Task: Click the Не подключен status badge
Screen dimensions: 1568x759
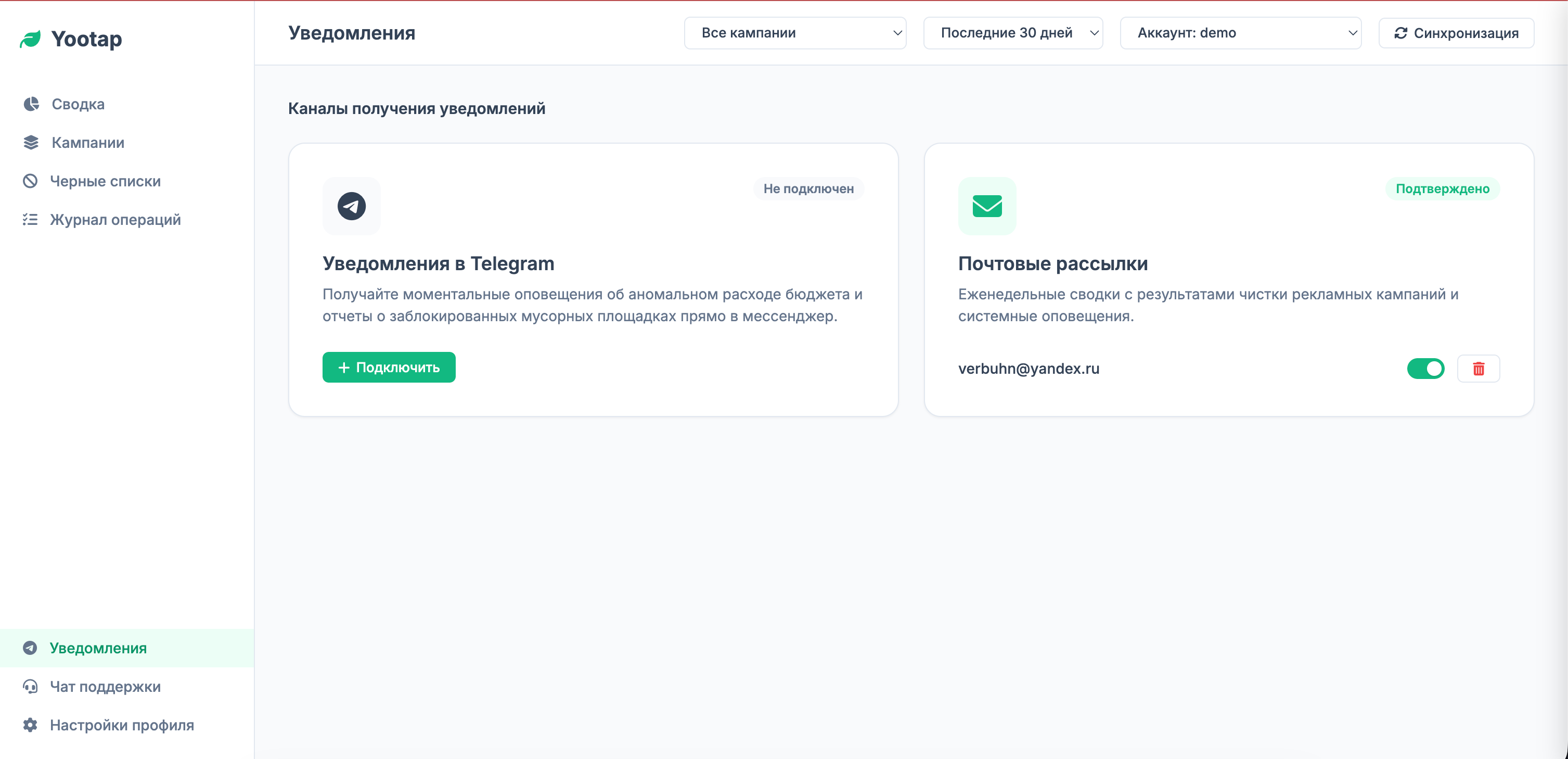Action: pyautogui.click(x=808, y=189)
